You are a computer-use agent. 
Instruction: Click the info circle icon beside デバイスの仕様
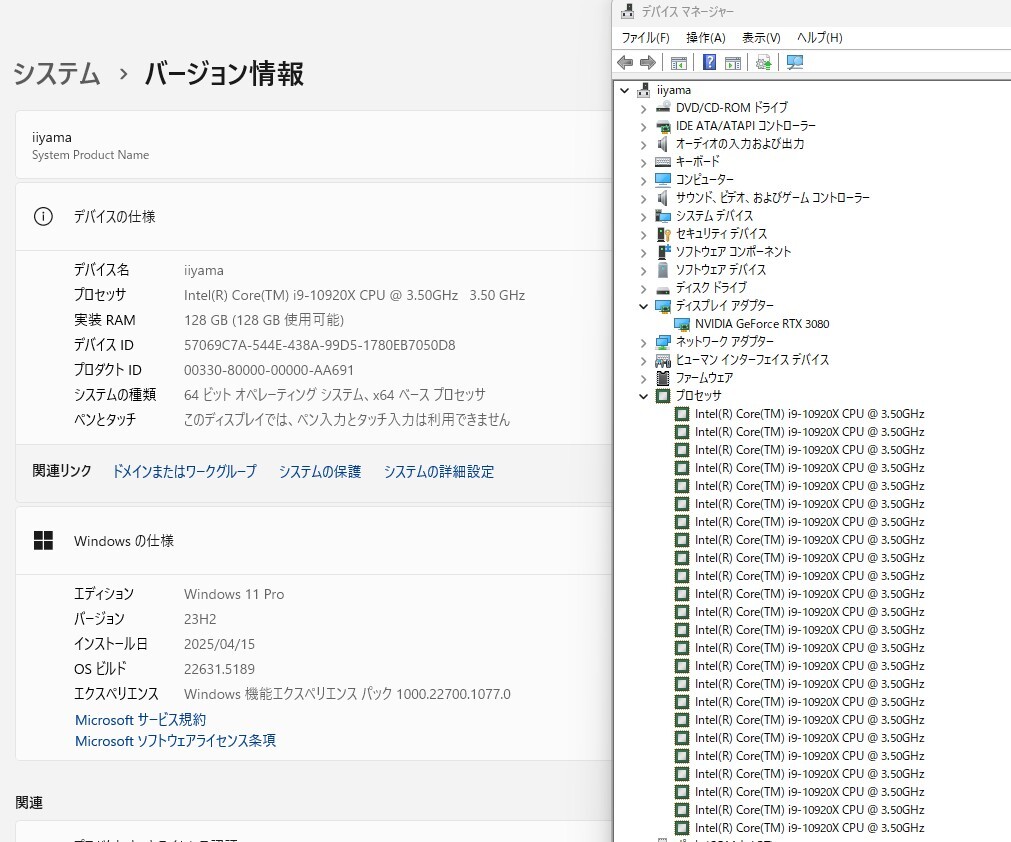pyautogui.click(x=43, y=217)
